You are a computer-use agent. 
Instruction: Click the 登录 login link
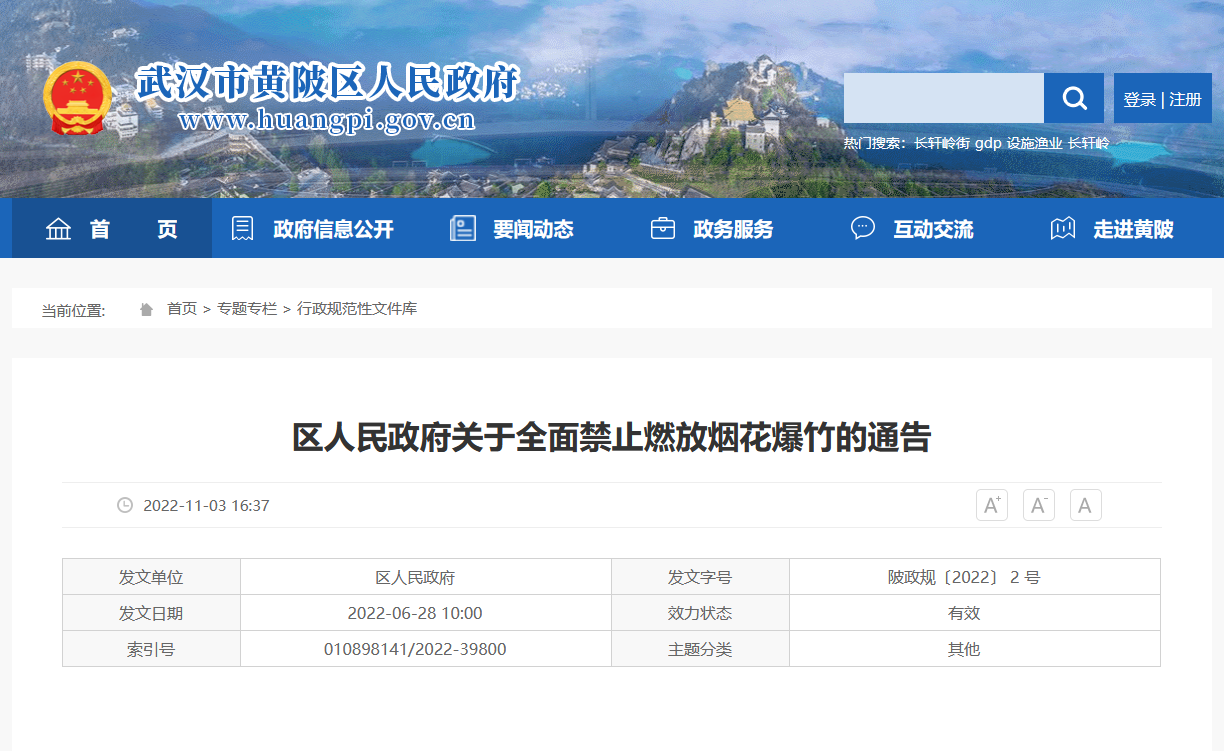(x=1139, y=99)
